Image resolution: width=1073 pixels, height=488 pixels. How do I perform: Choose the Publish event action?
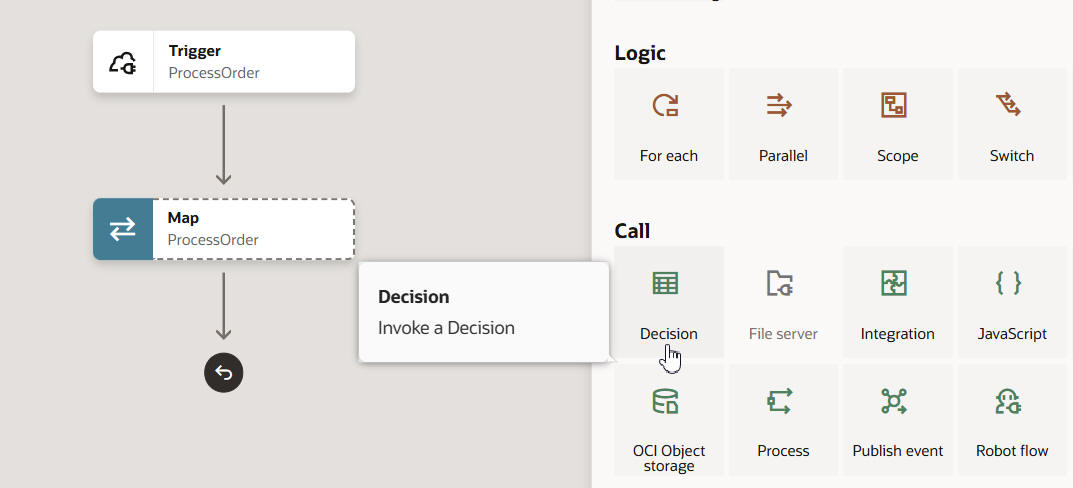tap(897, 420)
